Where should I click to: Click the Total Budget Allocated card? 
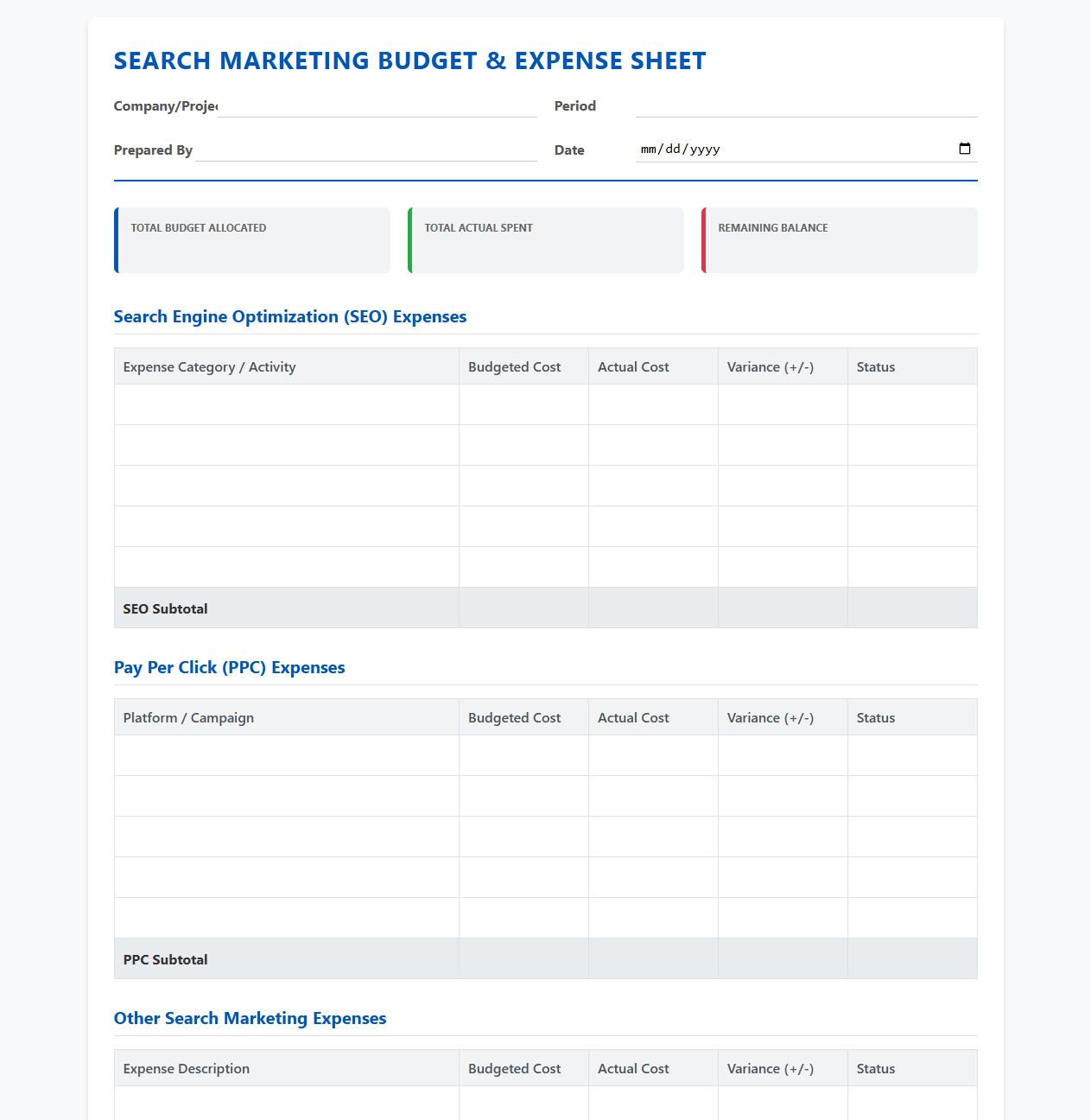[x=252, y=240]
